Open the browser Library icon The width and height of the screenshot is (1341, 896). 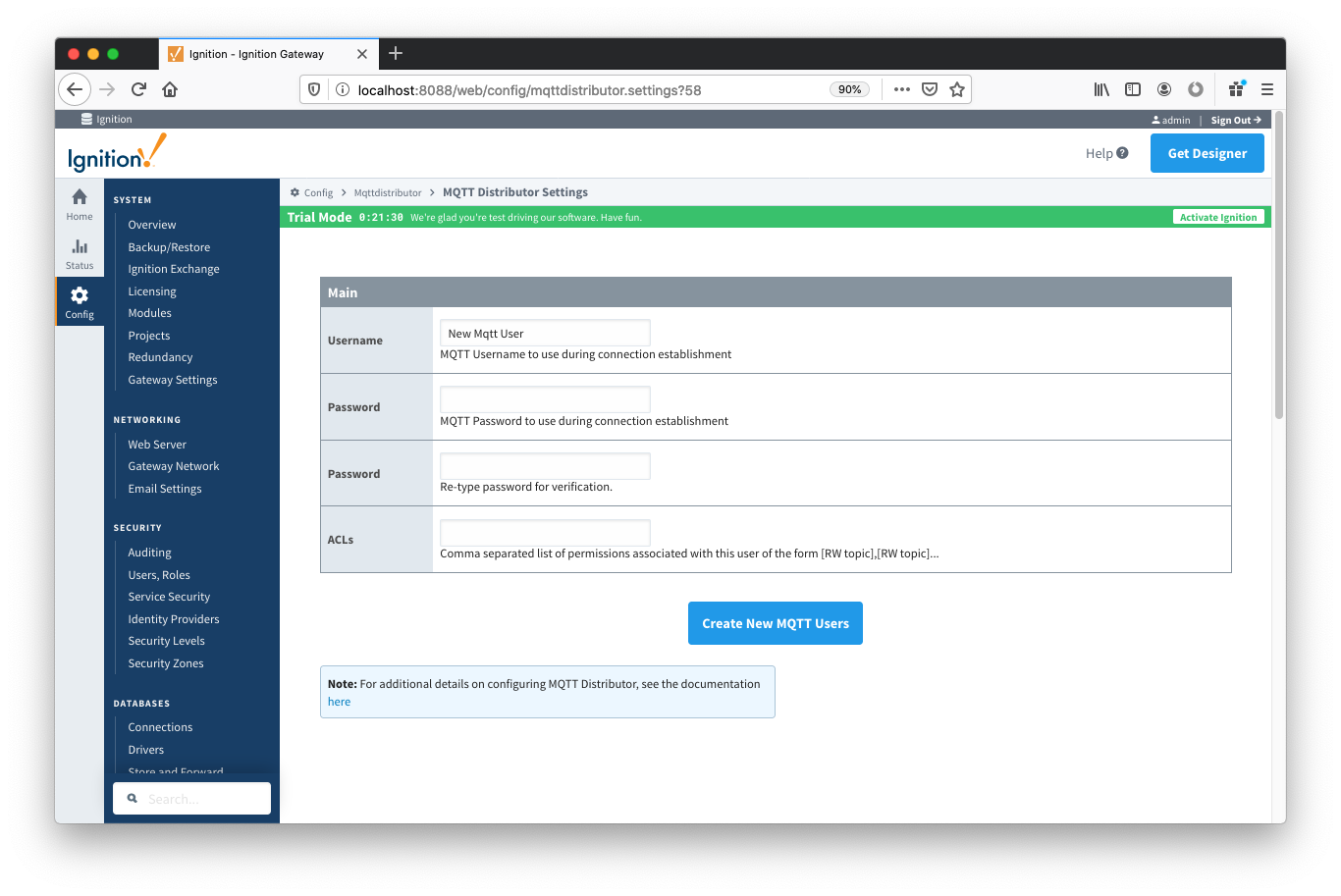1101,89
